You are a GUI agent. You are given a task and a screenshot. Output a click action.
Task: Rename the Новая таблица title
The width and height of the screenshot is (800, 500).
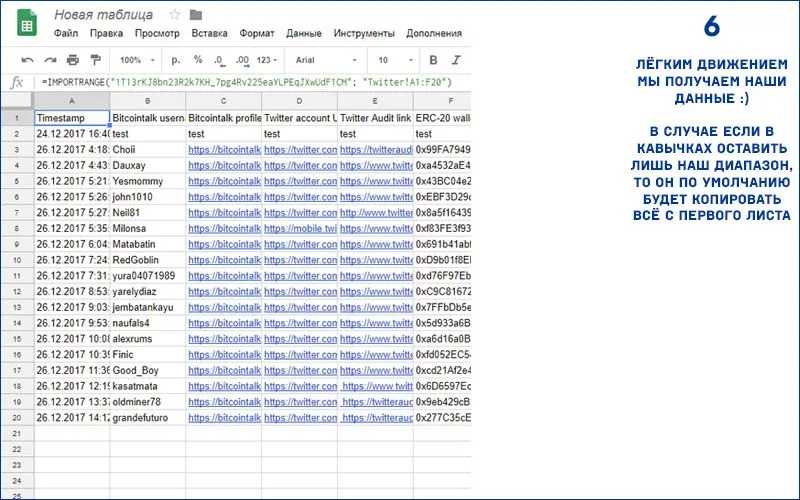pyautogui.click(x=104, y=14)
